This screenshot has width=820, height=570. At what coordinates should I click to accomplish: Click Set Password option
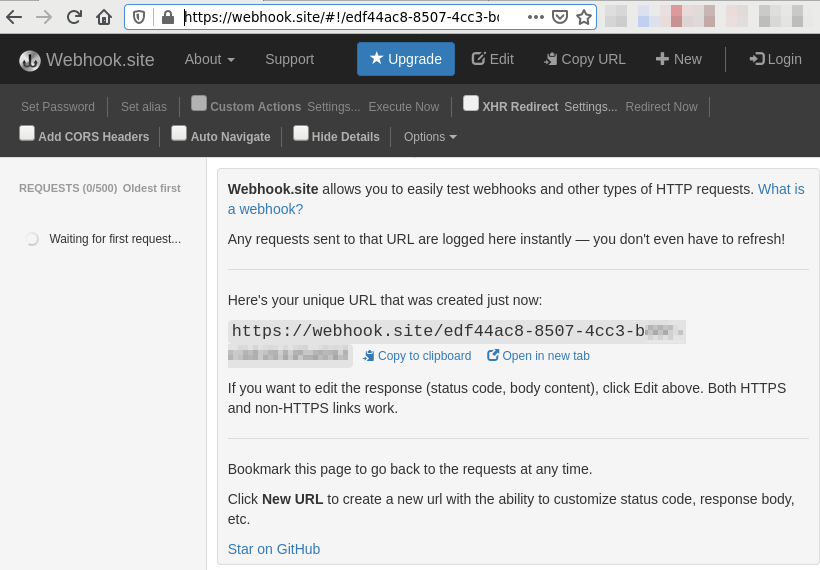(x=58, y=107)
